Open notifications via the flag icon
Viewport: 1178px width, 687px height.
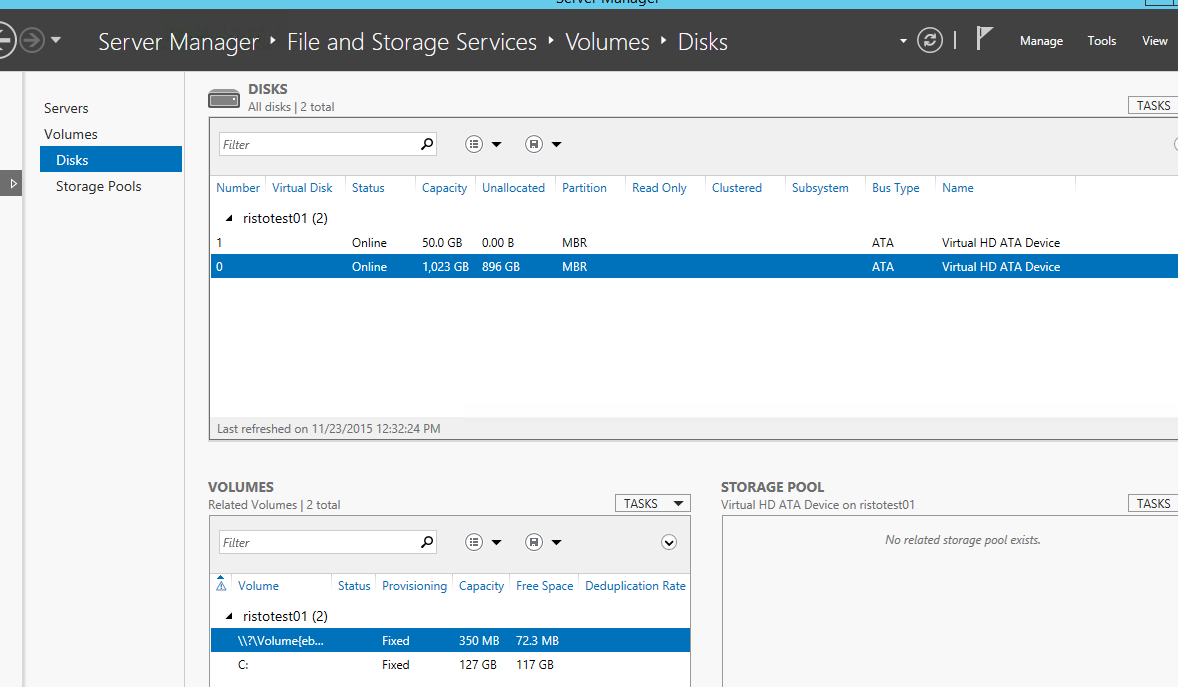pos(985,36)
